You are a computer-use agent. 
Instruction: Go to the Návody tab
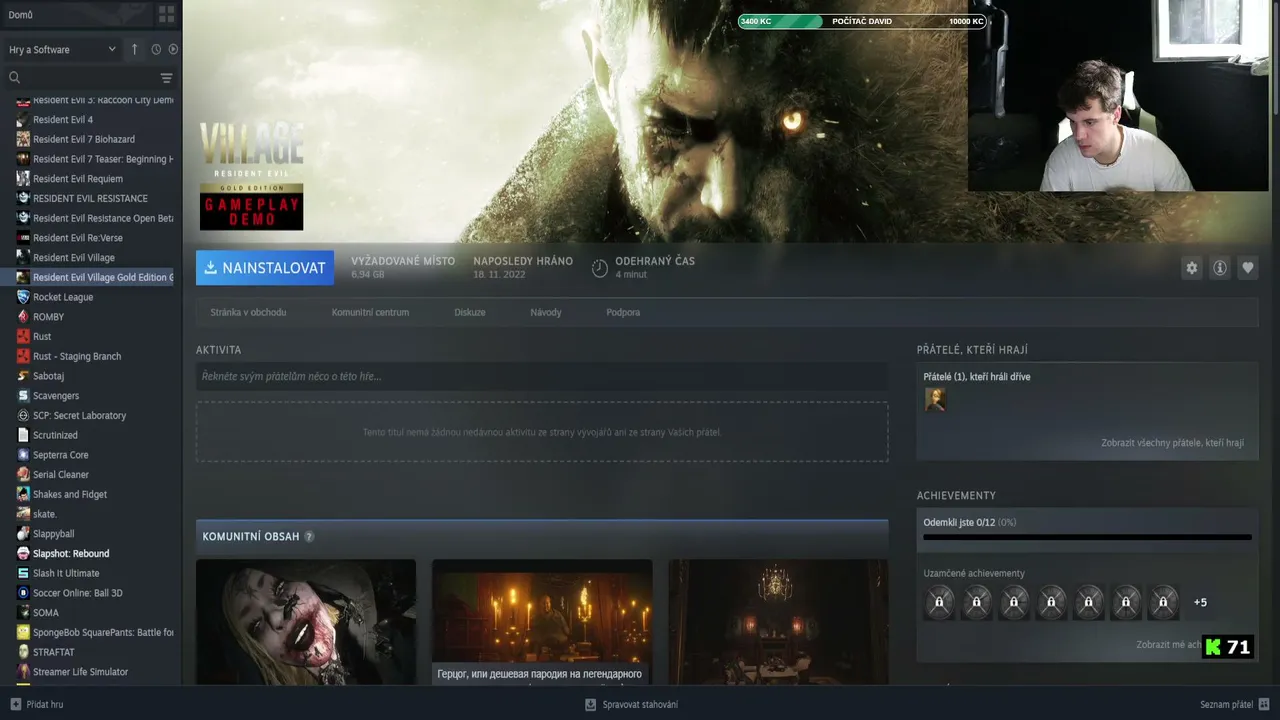[x=546, y=312]
